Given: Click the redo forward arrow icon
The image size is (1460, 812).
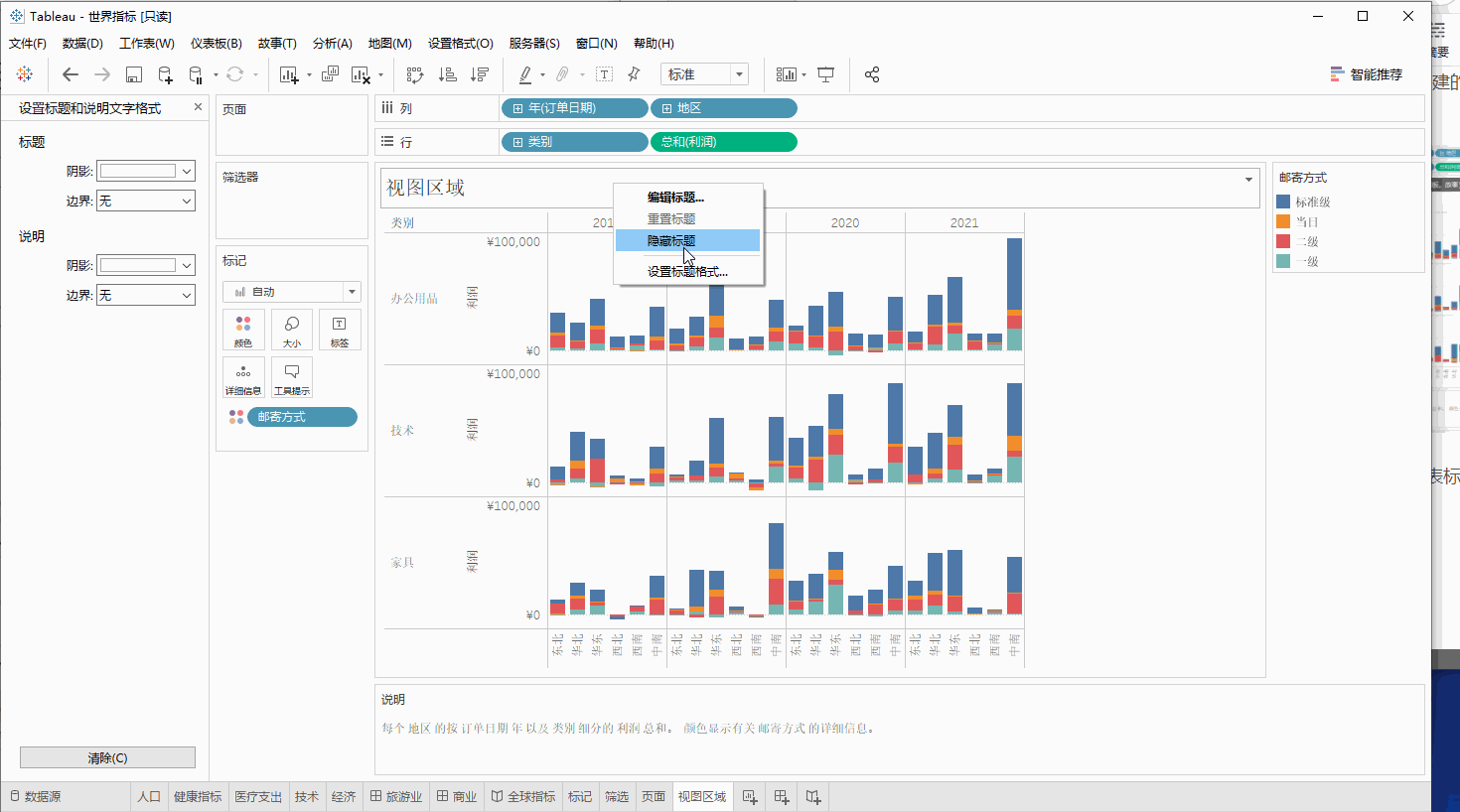Looking at the screenshot, I should (x=101, y=74).
